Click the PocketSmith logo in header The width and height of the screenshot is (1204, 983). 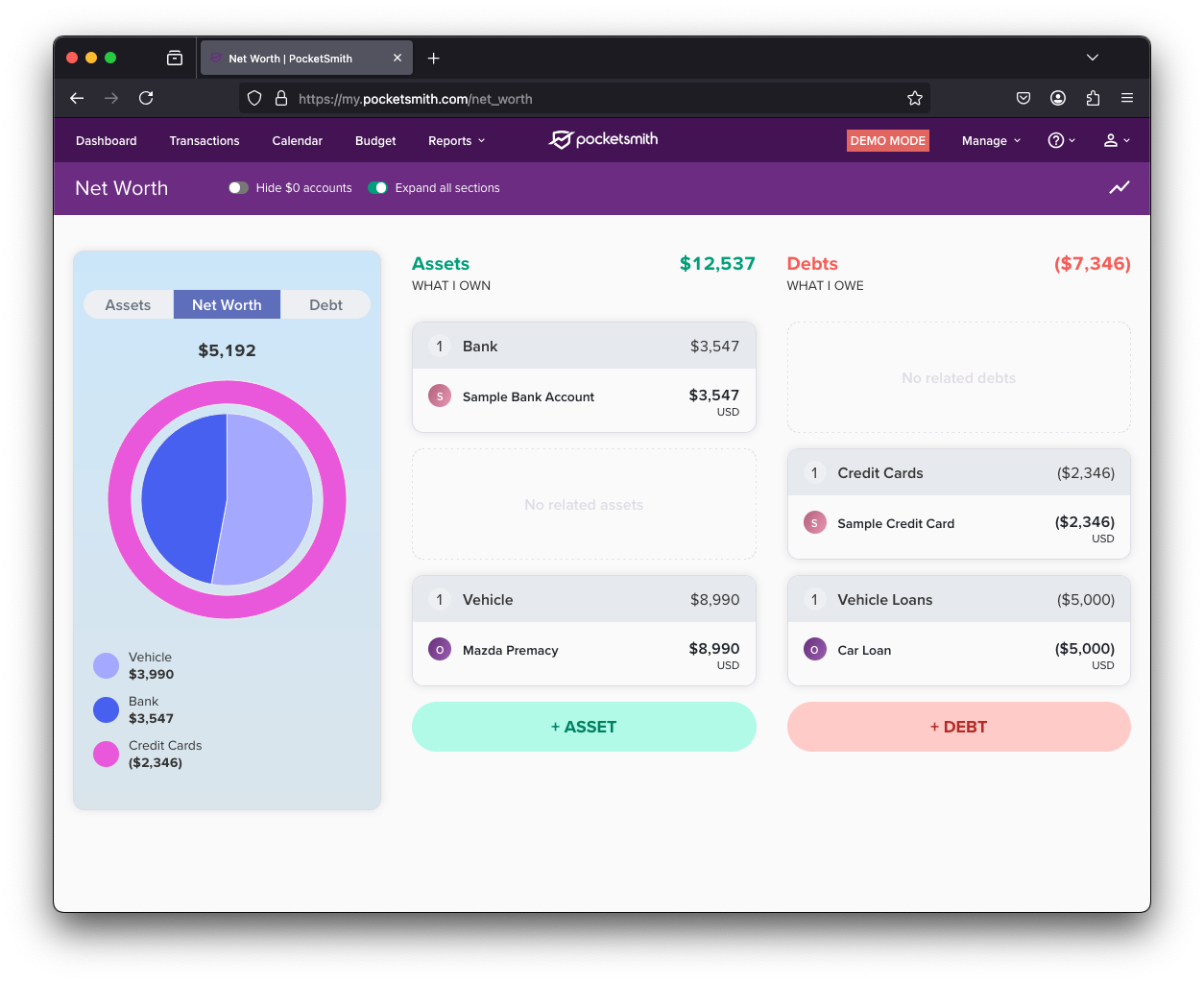tap(603, 140)
